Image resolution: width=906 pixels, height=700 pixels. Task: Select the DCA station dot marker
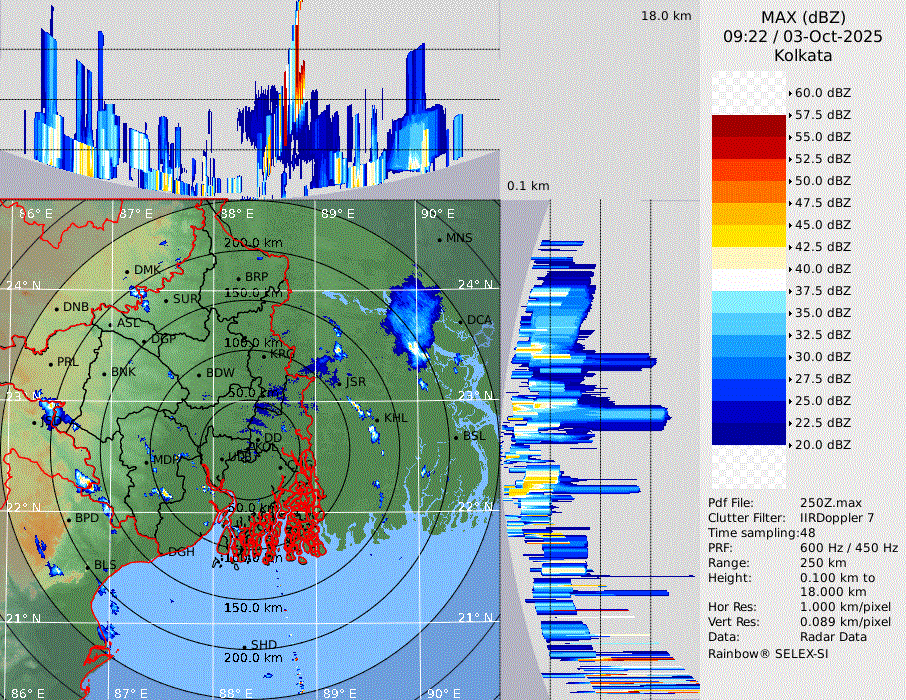tap(462, 321)
